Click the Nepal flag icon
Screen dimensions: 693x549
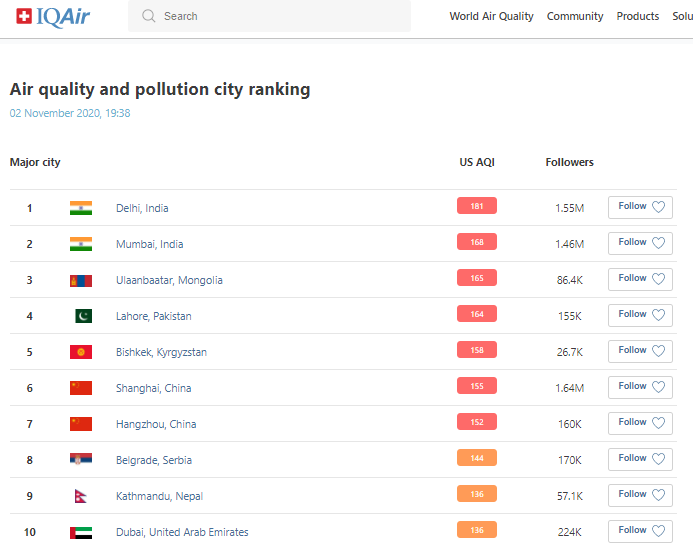point(81,496)
